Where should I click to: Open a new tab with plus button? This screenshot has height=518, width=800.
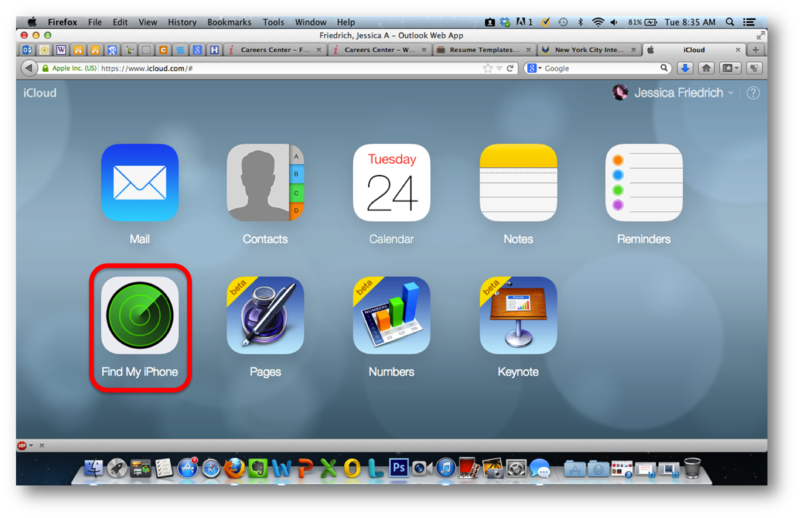tap(756, 49)
